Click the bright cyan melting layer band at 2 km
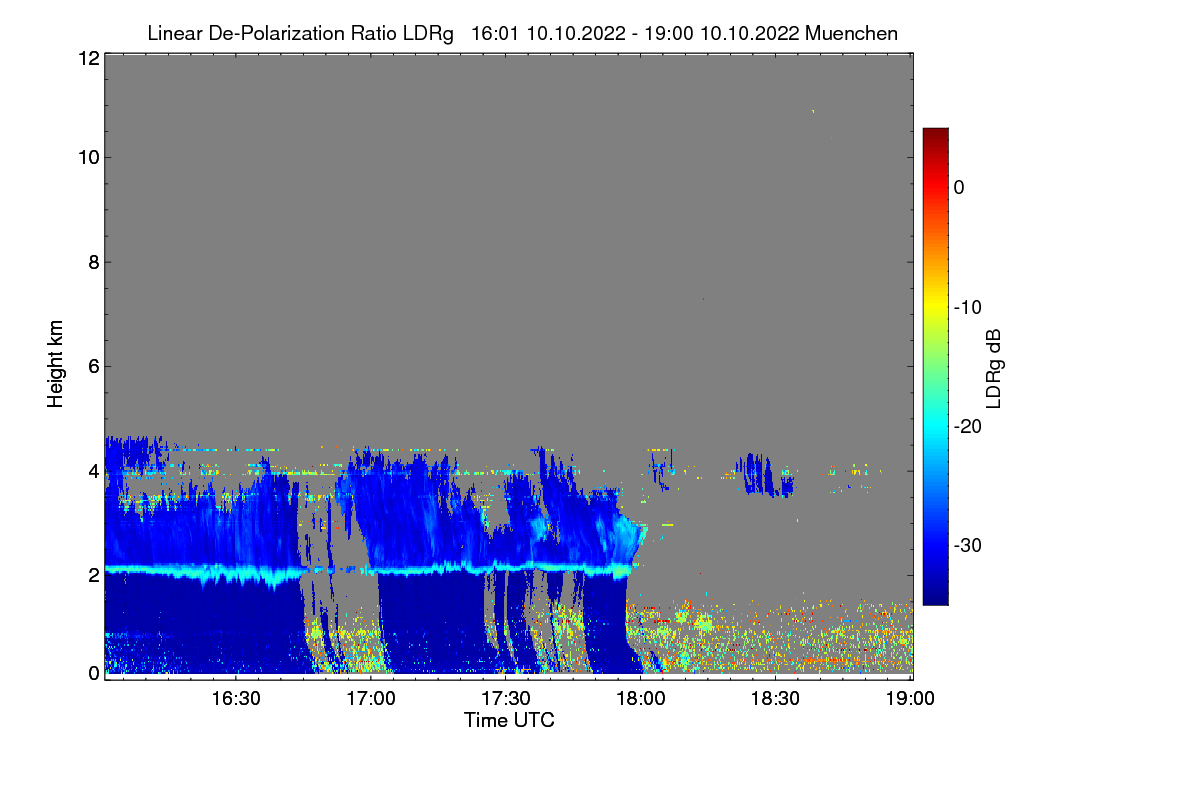The width and height of the screenshot is (1200, 800). [370, 571]
